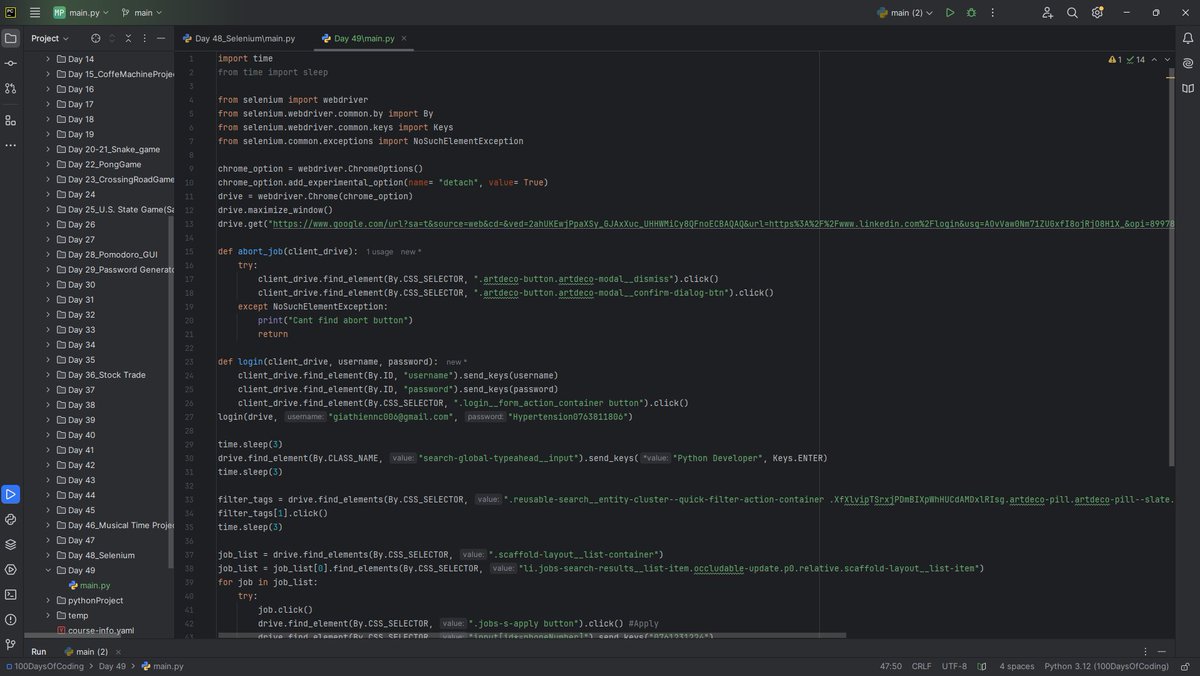Viewport: 1200px width, 676px height.
Task: Click '1 usage' hint above abort_job
Action: 380,252
